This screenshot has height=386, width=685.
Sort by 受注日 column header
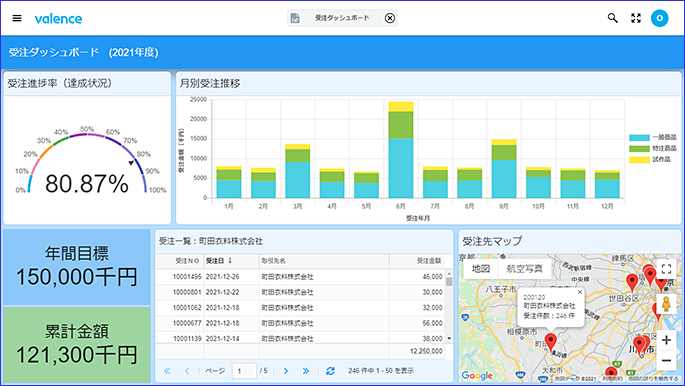point(231,261)
